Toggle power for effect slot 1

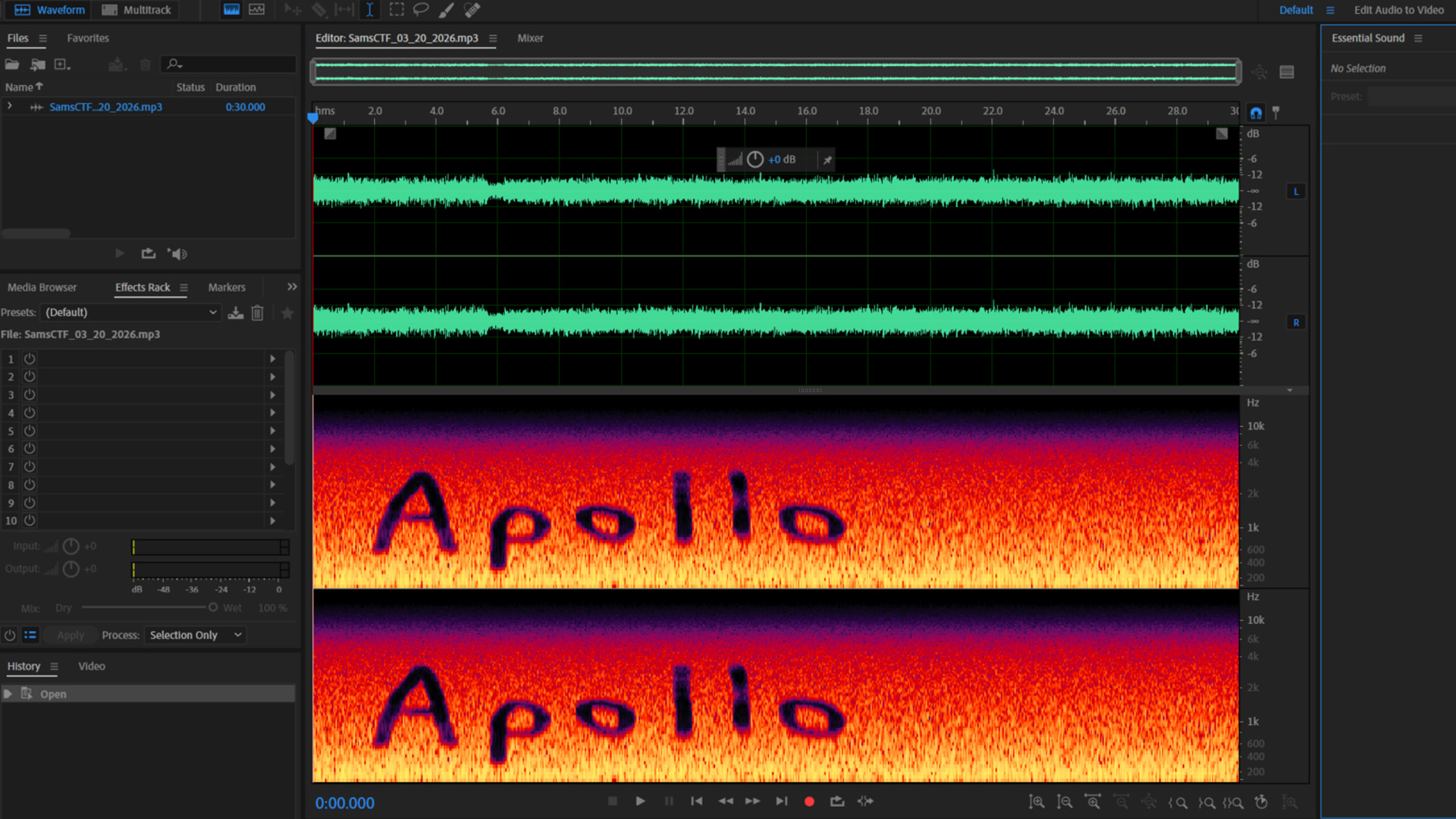tap(30, 359)
